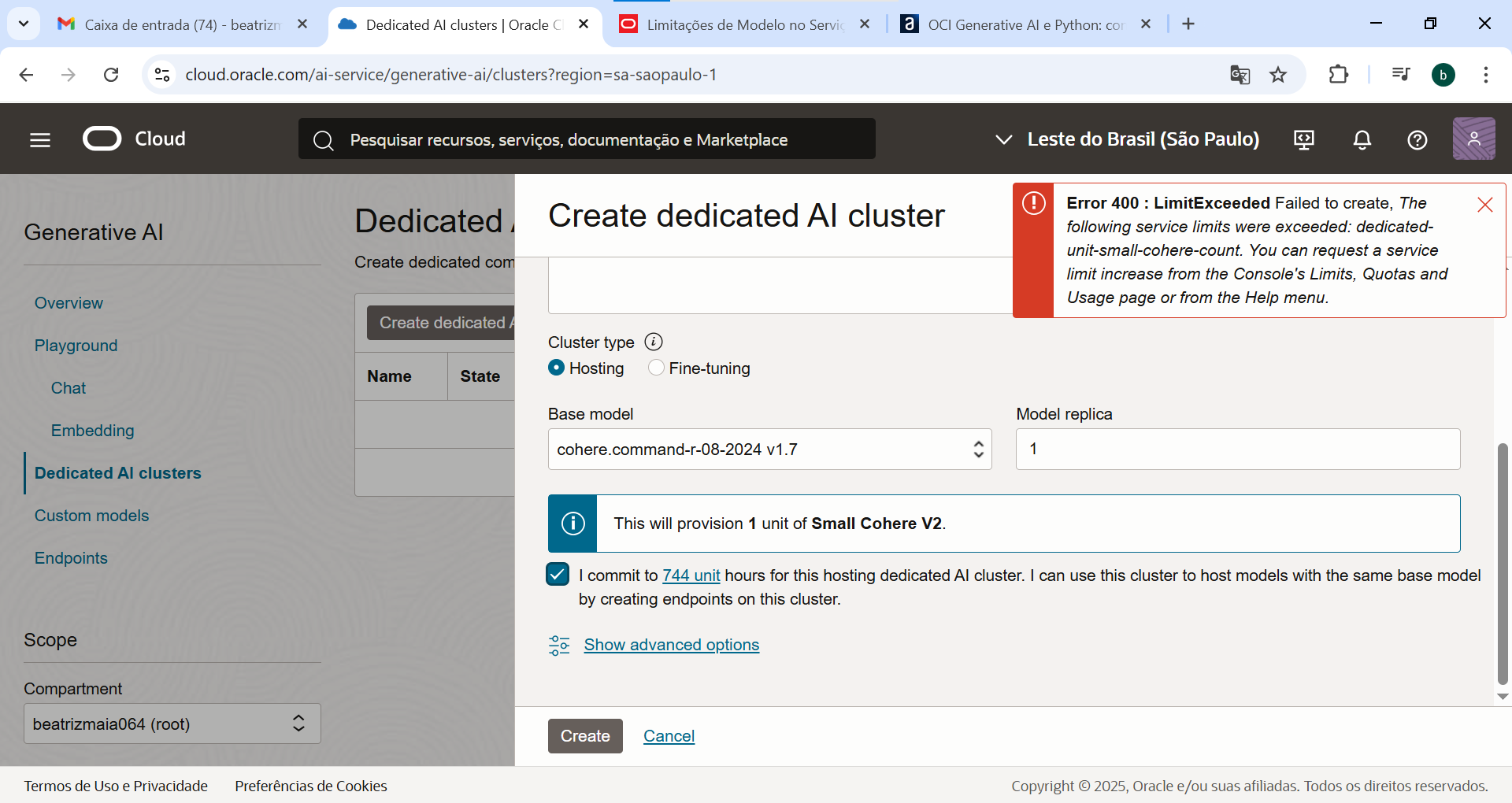The width and height of the screenshot is (1512, 803).
Task: Click the dimmed Create dedicated AI cluster button
Action: point(441,323)
